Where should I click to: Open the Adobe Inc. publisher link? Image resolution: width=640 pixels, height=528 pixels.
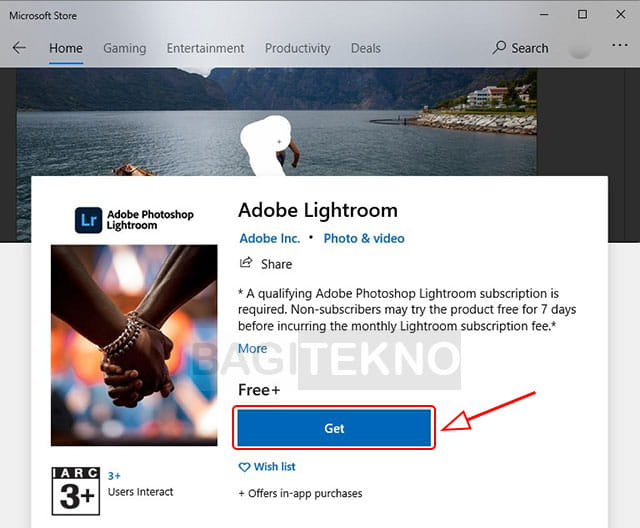tap(269, 238)
